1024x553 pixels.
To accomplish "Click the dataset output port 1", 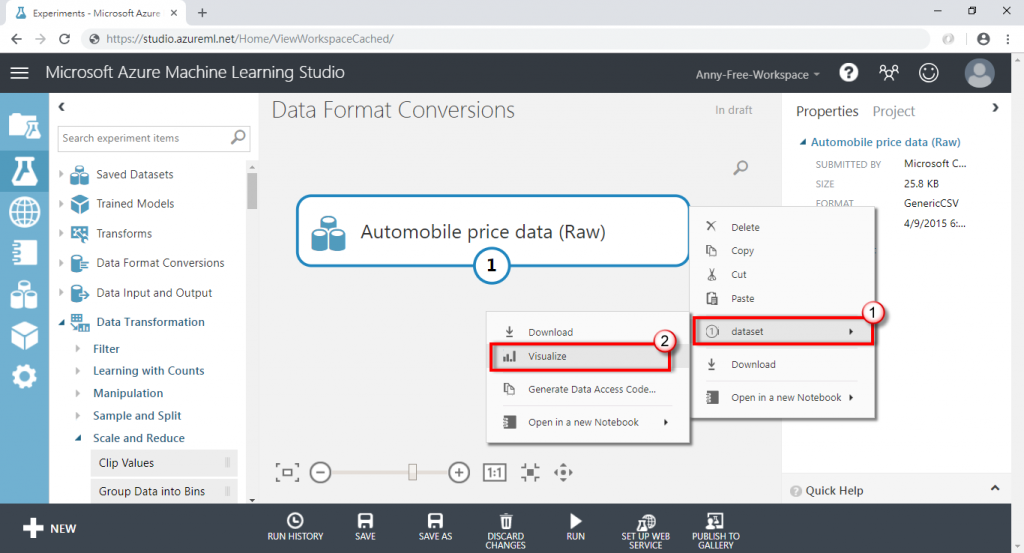I will tap(491, 266).
